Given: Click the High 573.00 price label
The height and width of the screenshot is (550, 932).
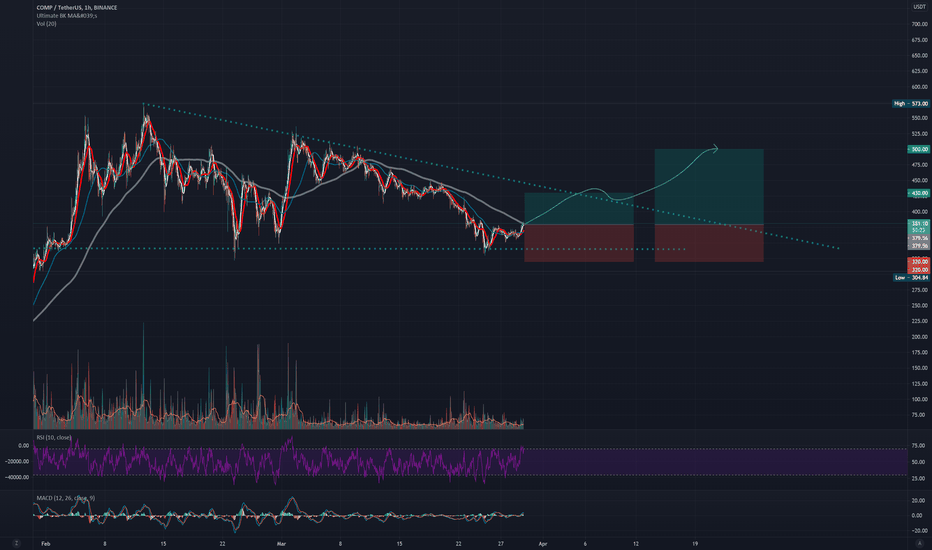Looking at the screenshot, I should (x=911, y=103).
